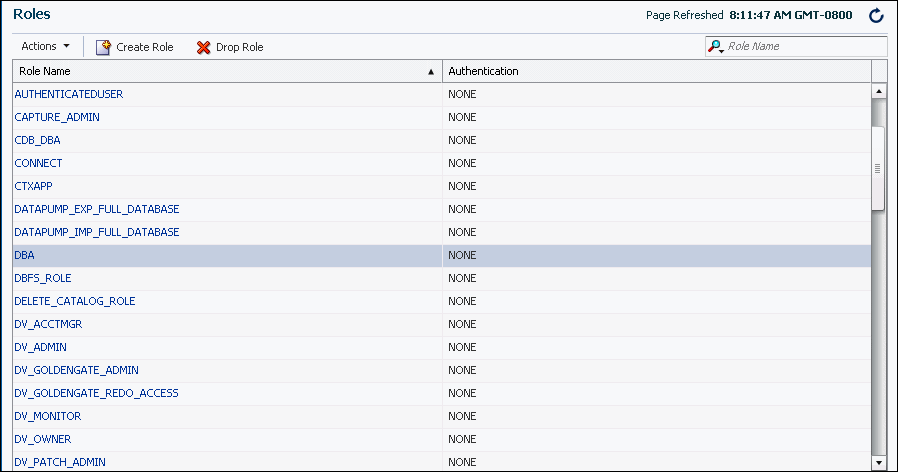Click scrollbar down arrow
This screenshot has width=898, height=472.
[879, 463]
